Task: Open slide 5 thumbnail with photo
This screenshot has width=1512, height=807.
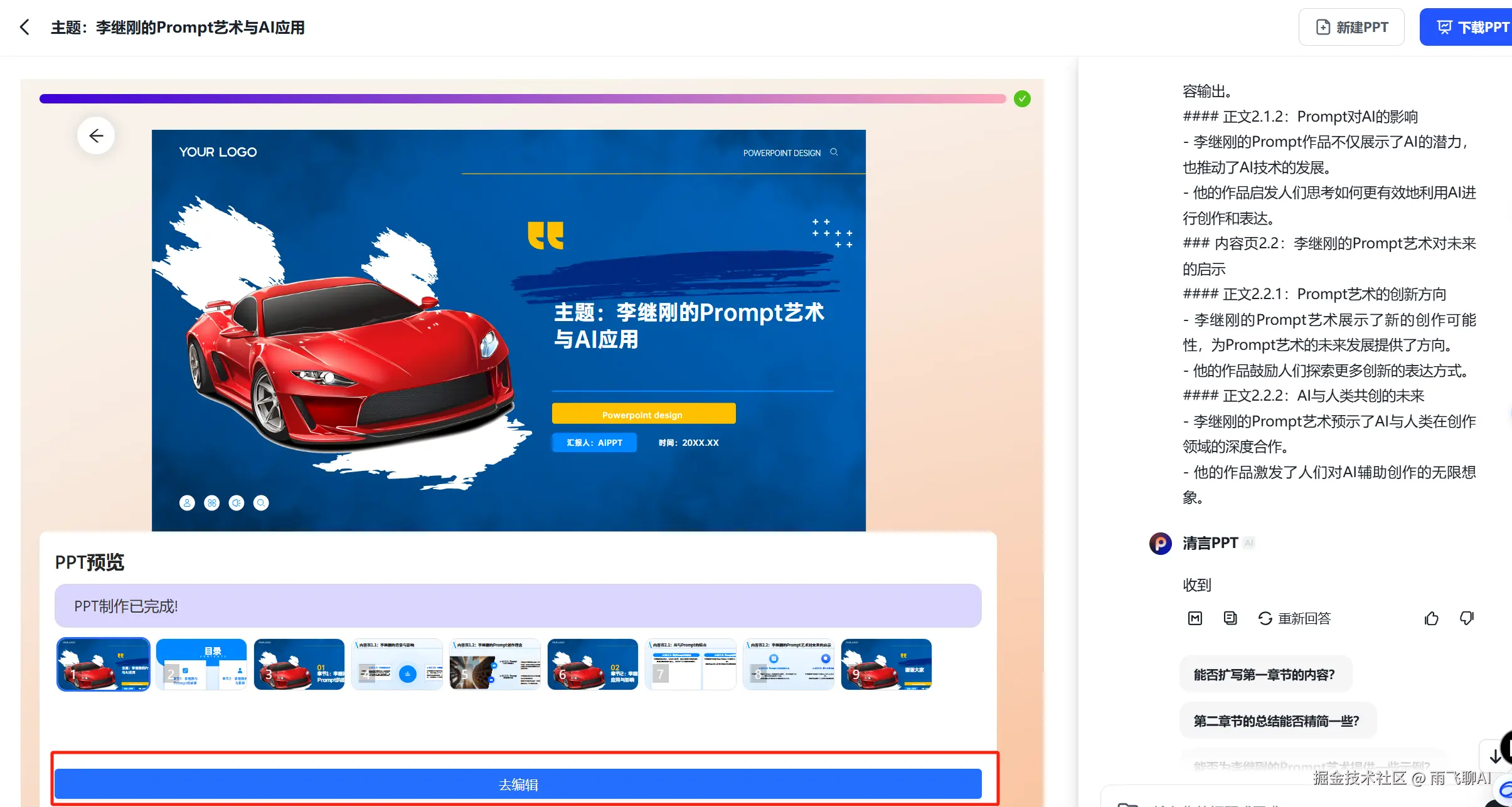Action: click(x=495, y=665)
